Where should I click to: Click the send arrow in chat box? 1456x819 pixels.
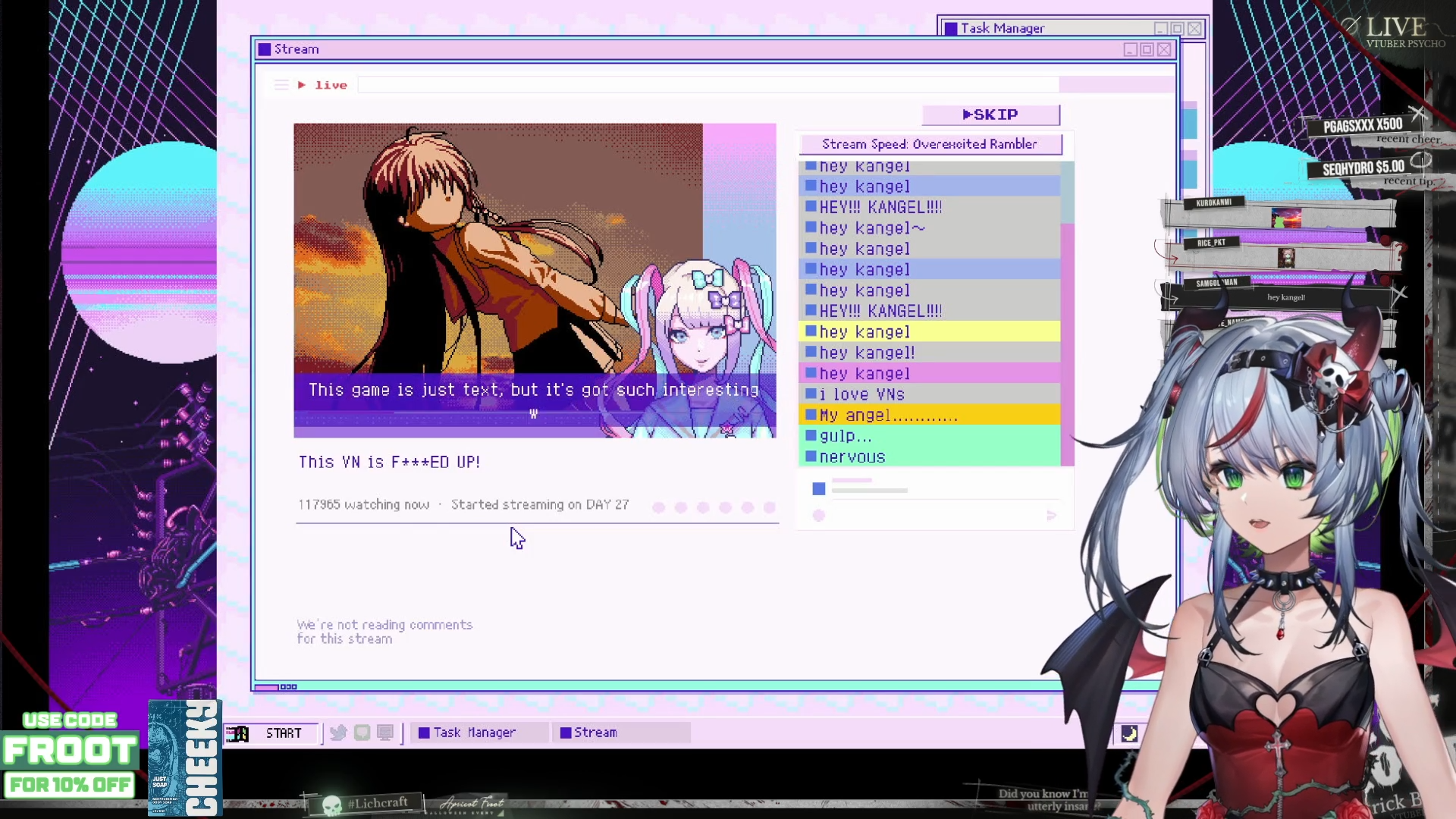[1051, 516]
